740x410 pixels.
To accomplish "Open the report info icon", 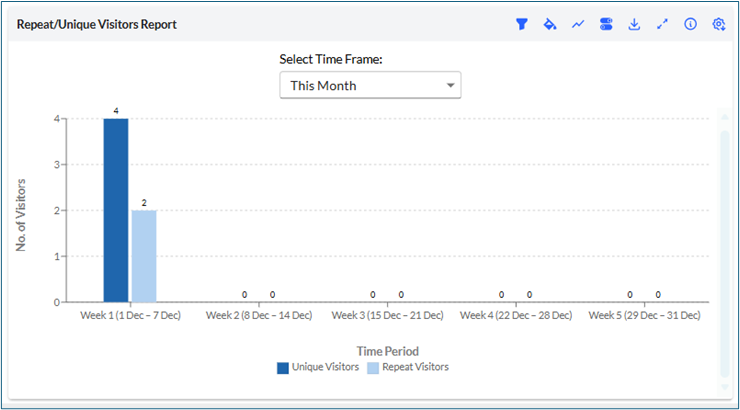I will pyautogui.click(x=690, y=24).
